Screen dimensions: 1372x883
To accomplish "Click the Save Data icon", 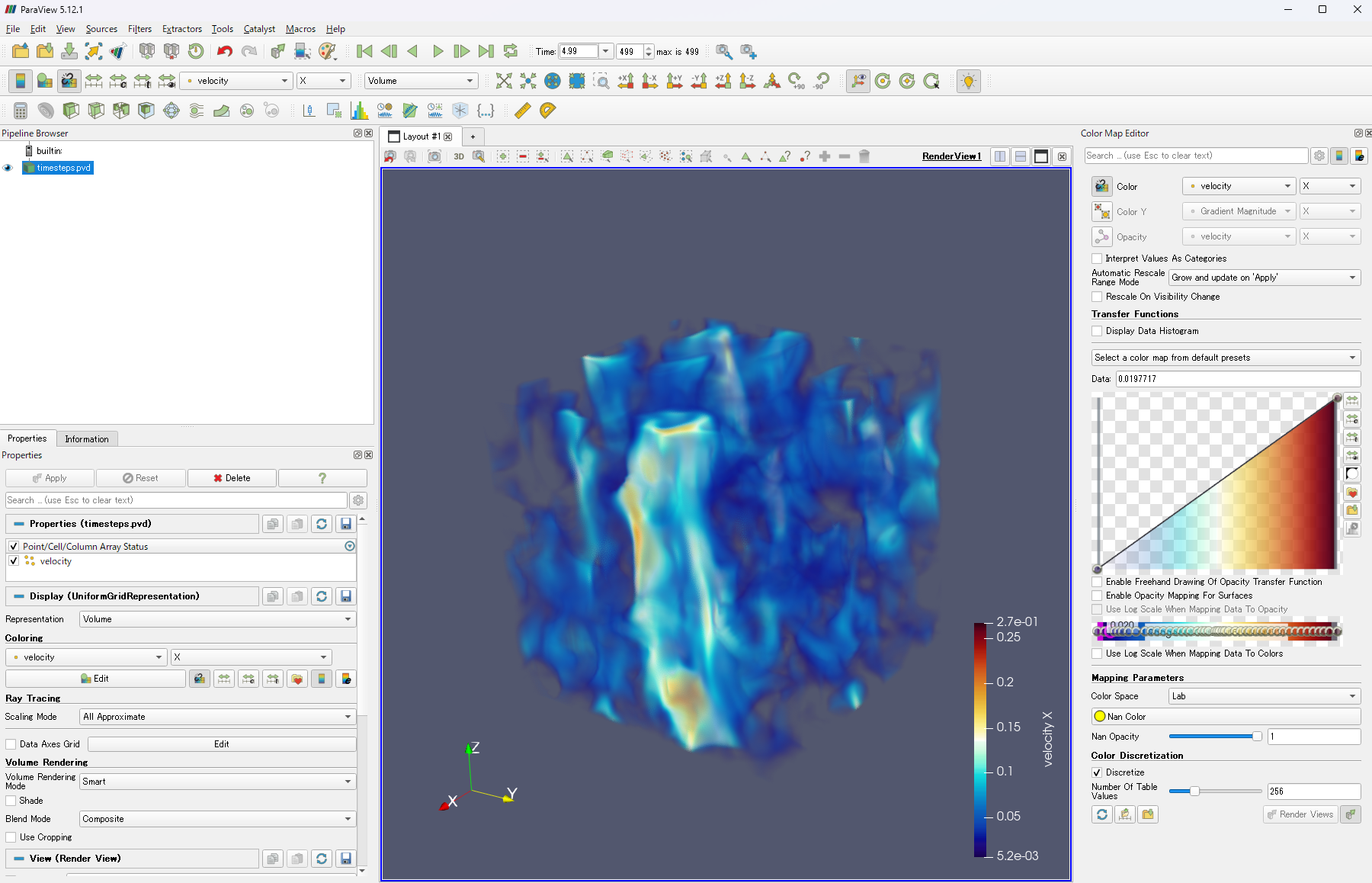I will tap(69, 51).
